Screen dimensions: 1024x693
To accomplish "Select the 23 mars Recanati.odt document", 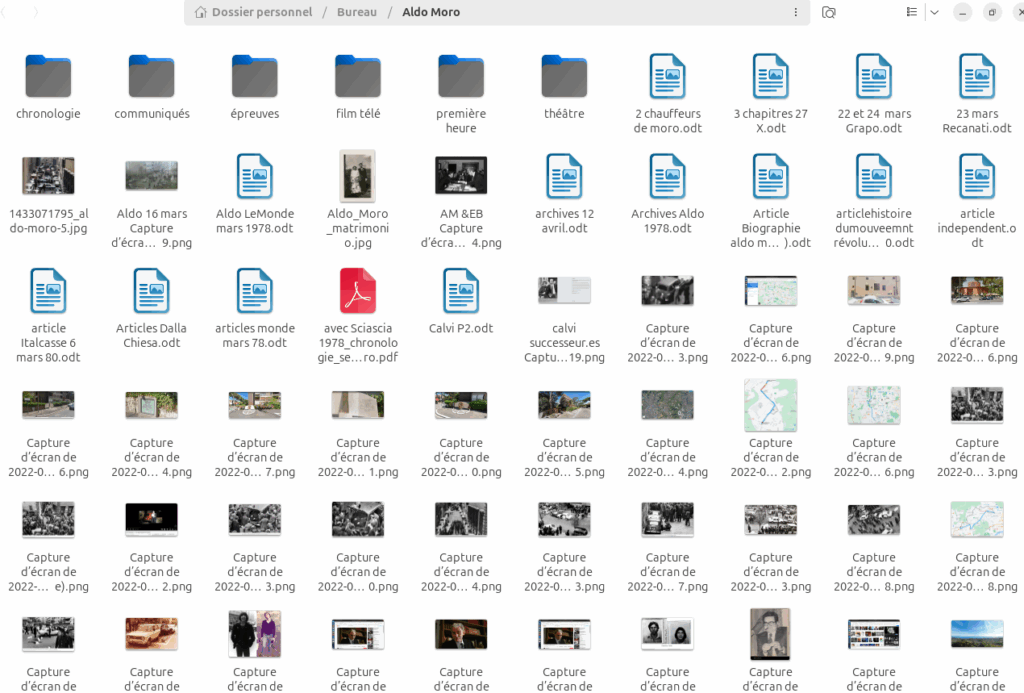I will point(977,77).
